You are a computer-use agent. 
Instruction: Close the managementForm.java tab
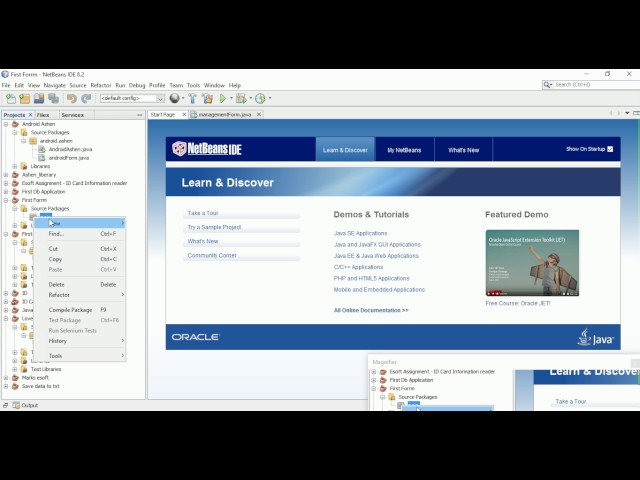(x=259, y=115)
